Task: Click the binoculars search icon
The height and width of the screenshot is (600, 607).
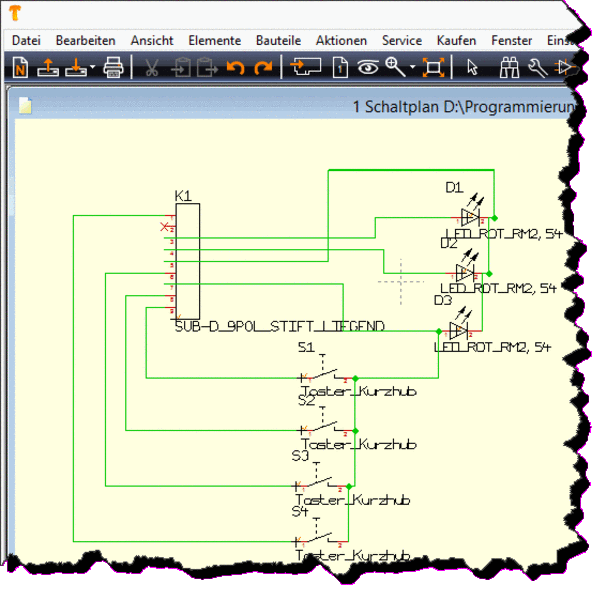Action: (509, 68)
